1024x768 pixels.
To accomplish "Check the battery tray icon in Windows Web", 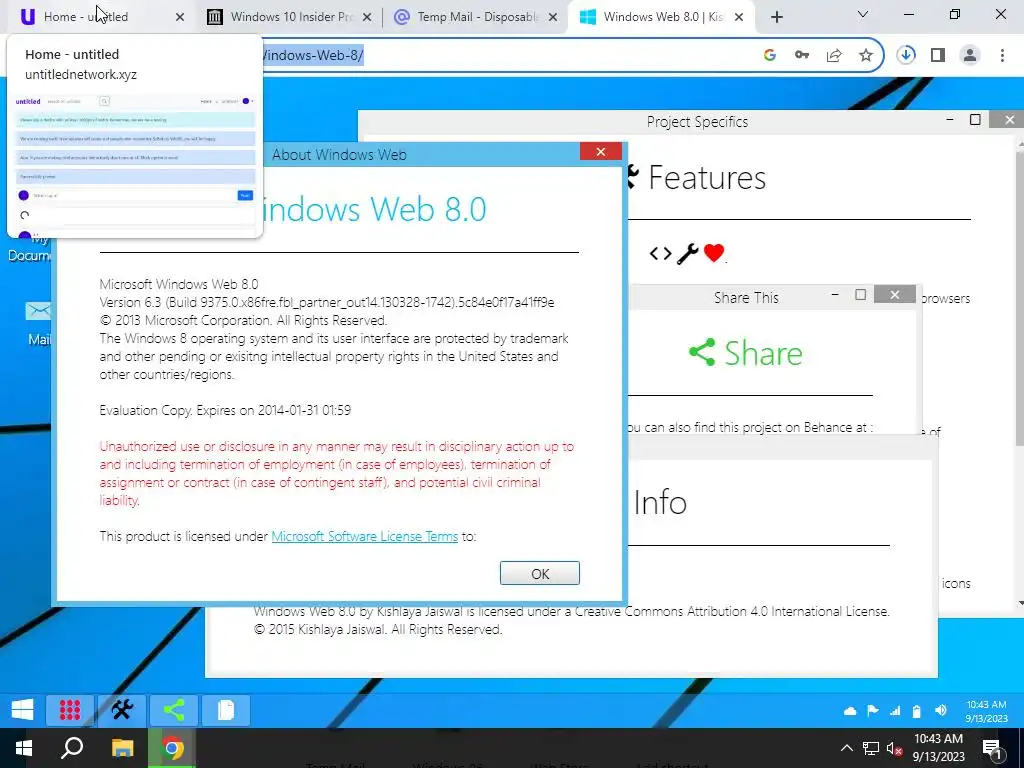I will pyautogui.click(x=916, y=711).
